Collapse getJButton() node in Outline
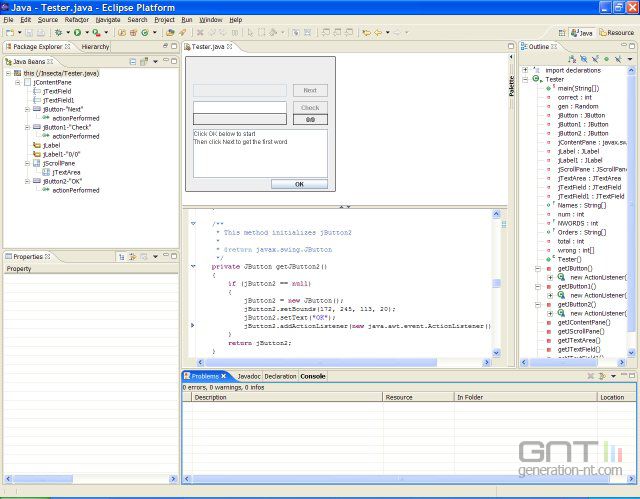The image size is (640, 499). 538,268
